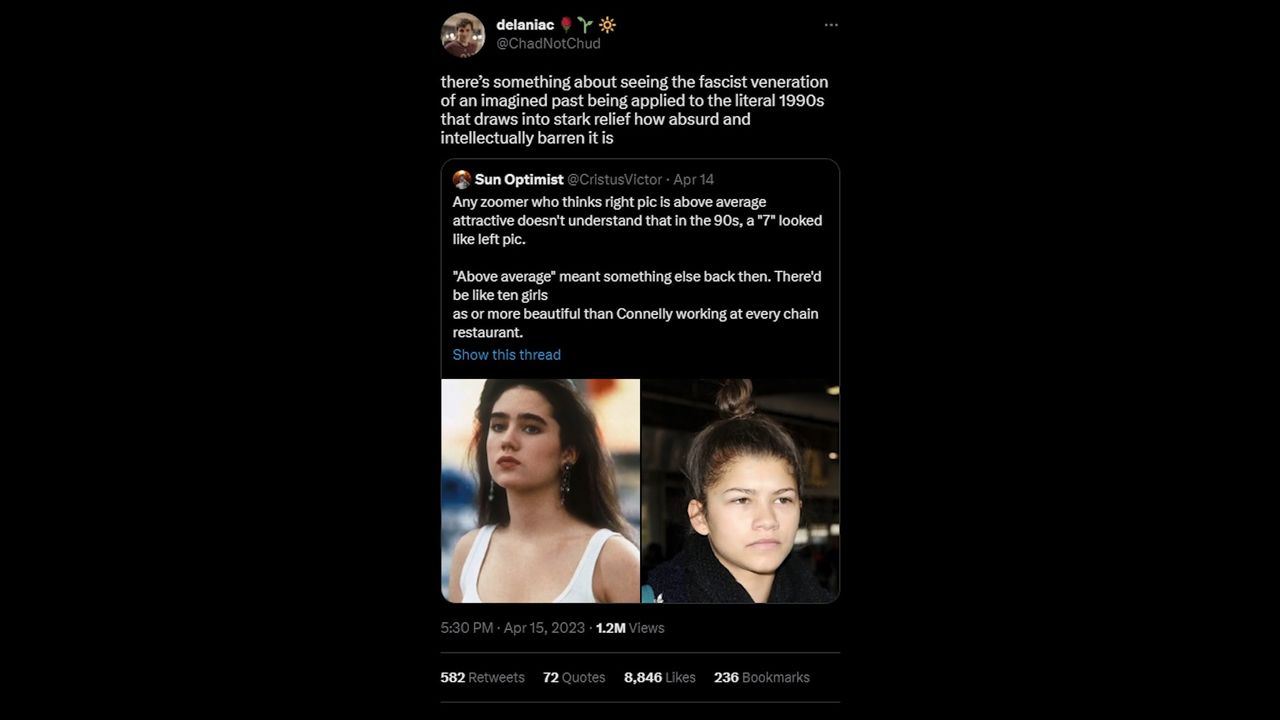Click delaniac's profile avatar
Viewport: 1280px width, 720px height.
point(463,35)
